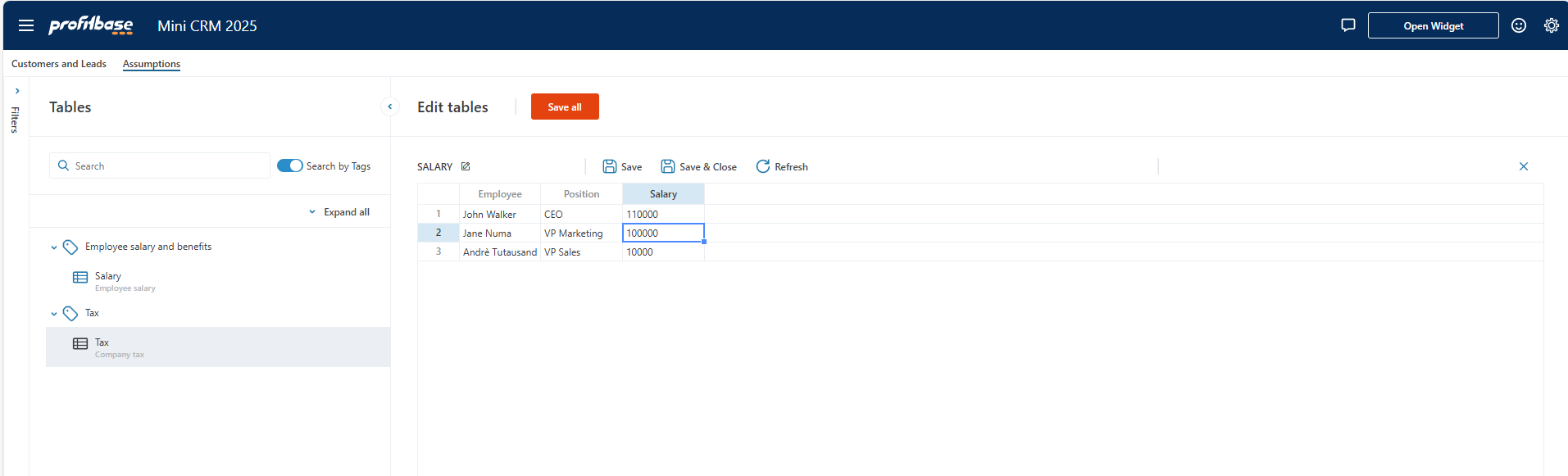Refresh the SALARY table

click(782, 166)
